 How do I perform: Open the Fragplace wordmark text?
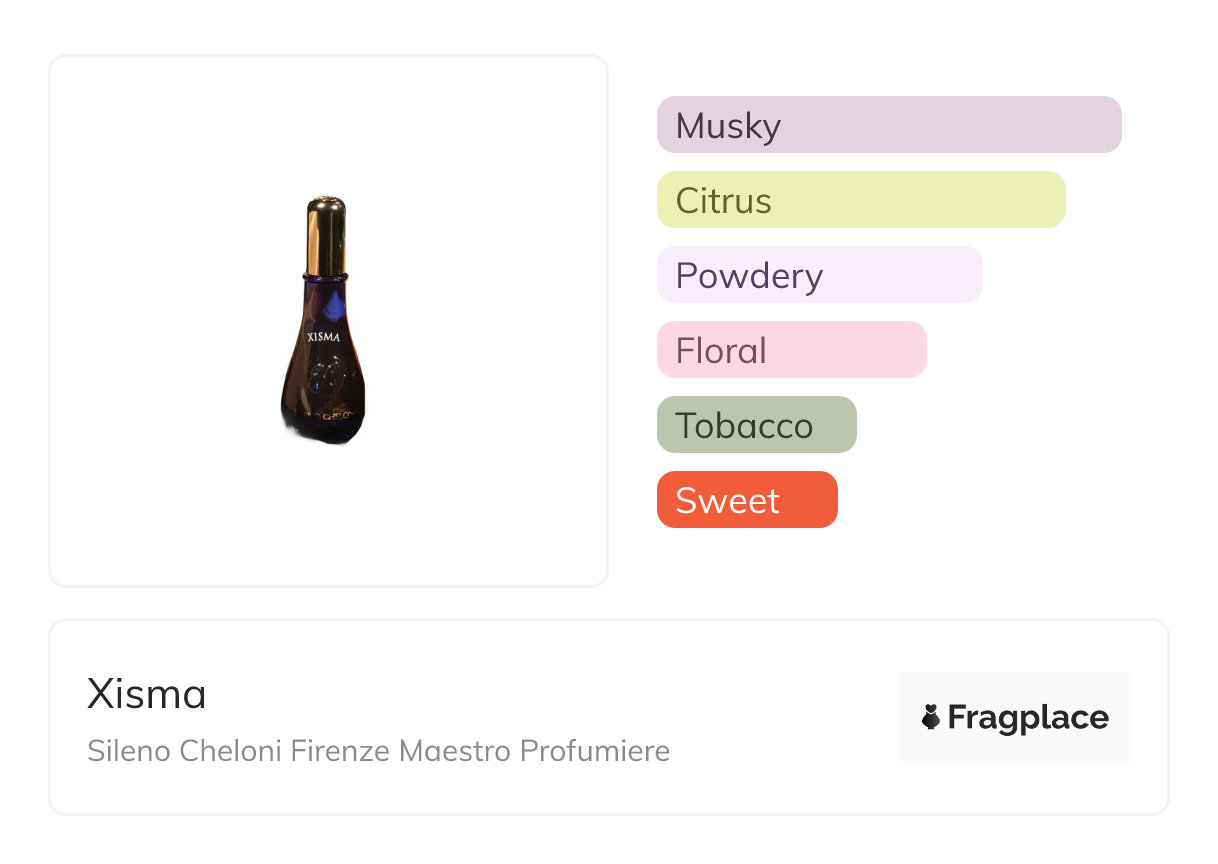point(1028,718)
